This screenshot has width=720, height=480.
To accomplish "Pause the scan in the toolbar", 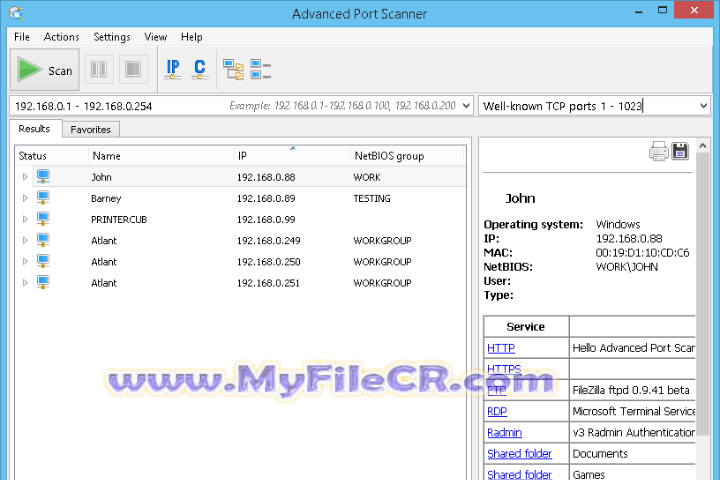I will (99, 69).
